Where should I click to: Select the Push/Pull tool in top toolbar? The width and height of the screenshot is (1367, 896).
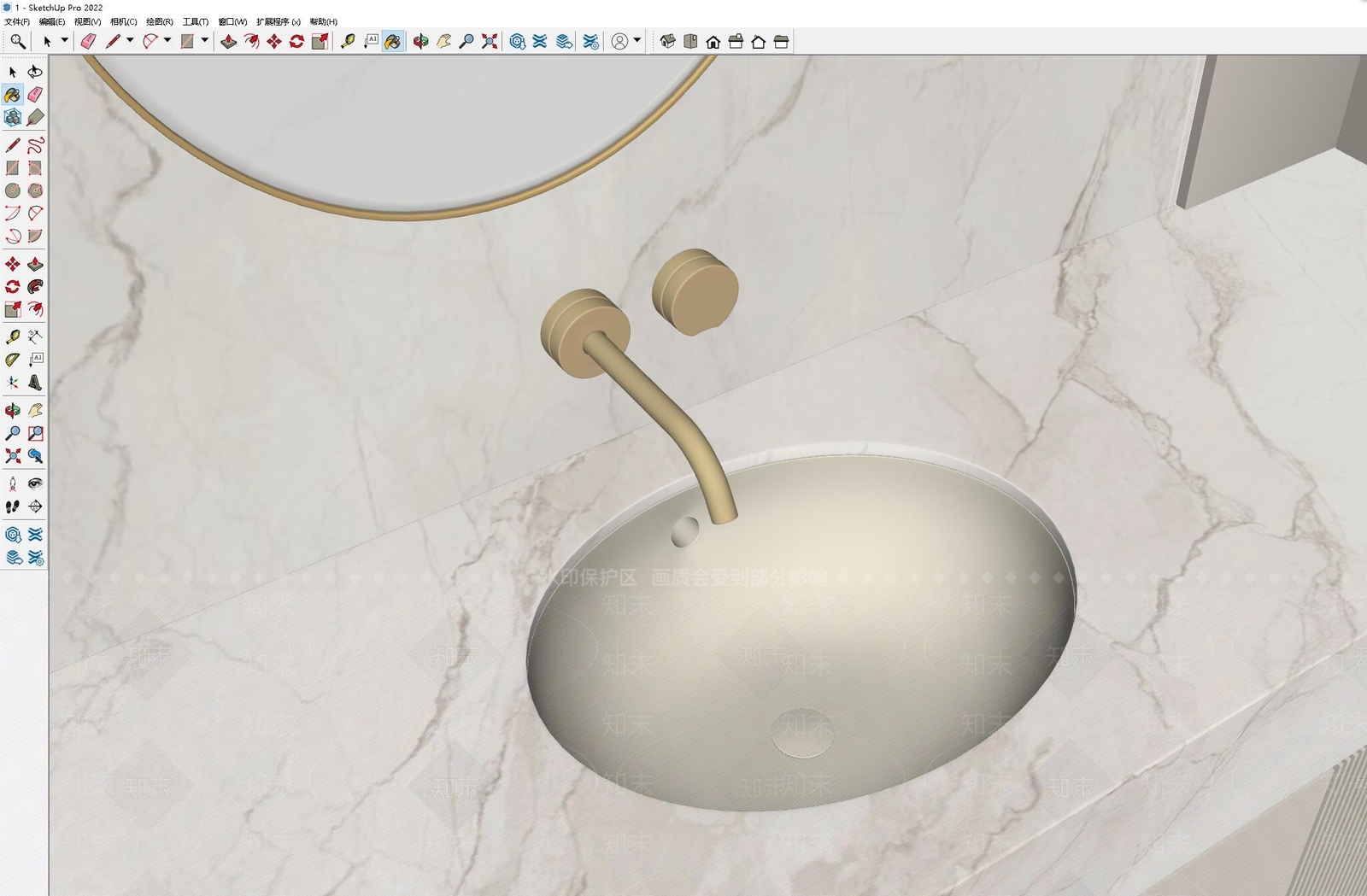[228, 41]
